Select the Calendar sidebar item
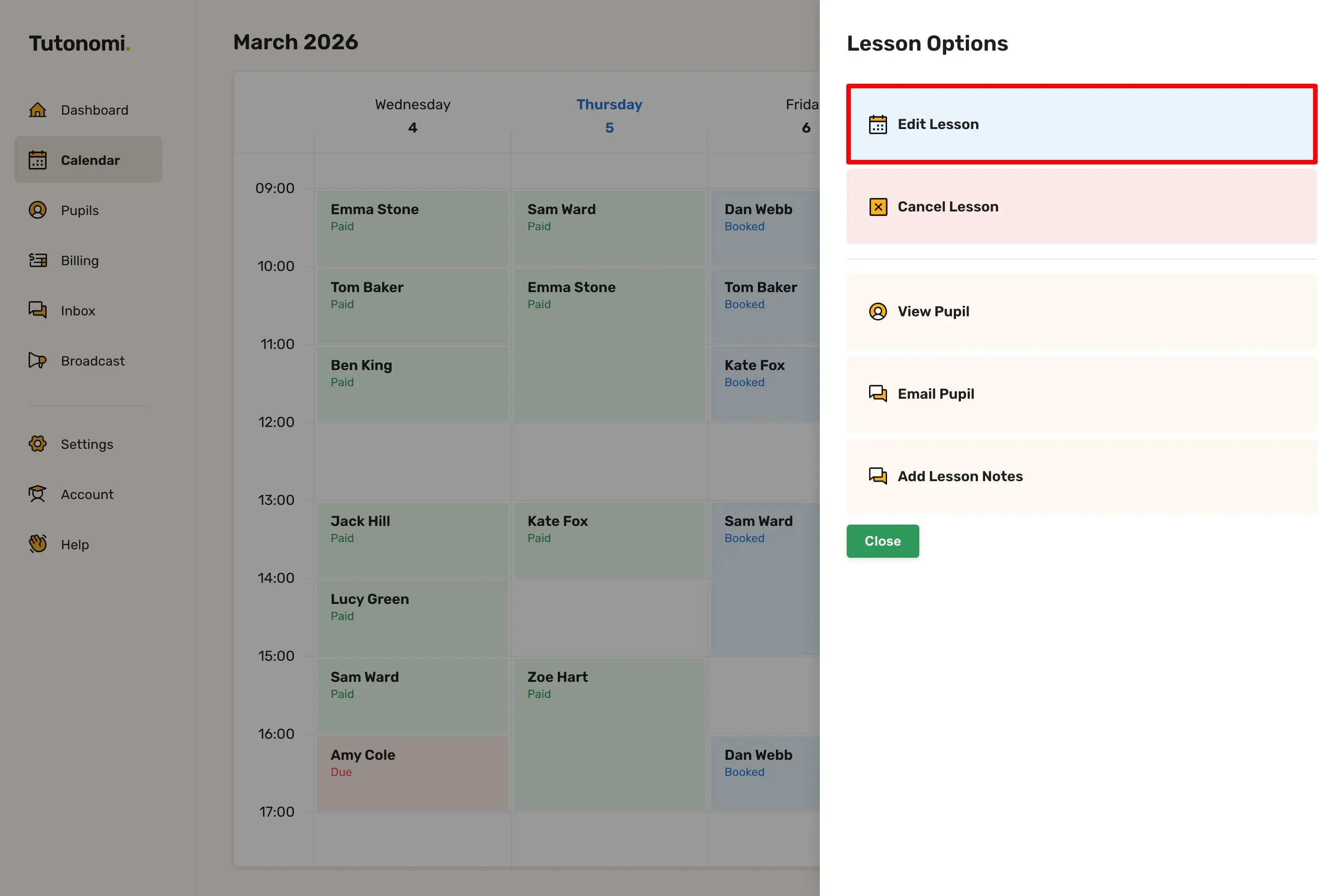Image resolution: width=1344 pixels, height=896 pixels. tap(89, 160)
